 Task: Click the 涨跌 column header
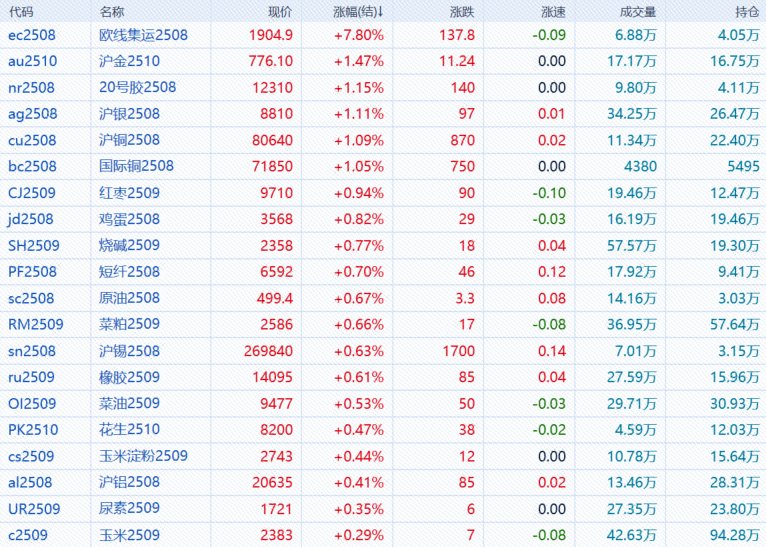pos(462,12)
